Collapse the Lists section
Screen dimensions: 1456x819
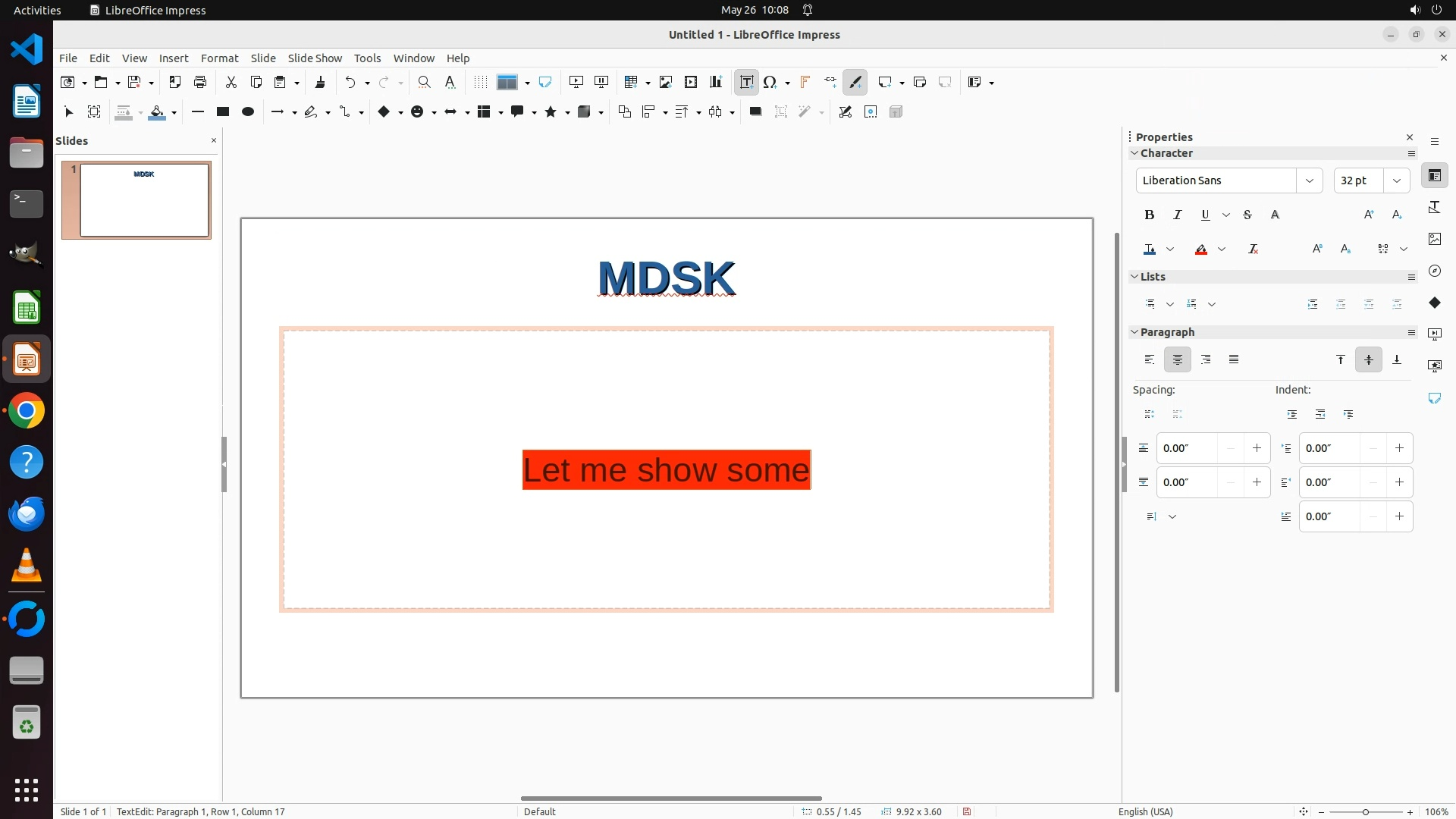pos(1134,277)
